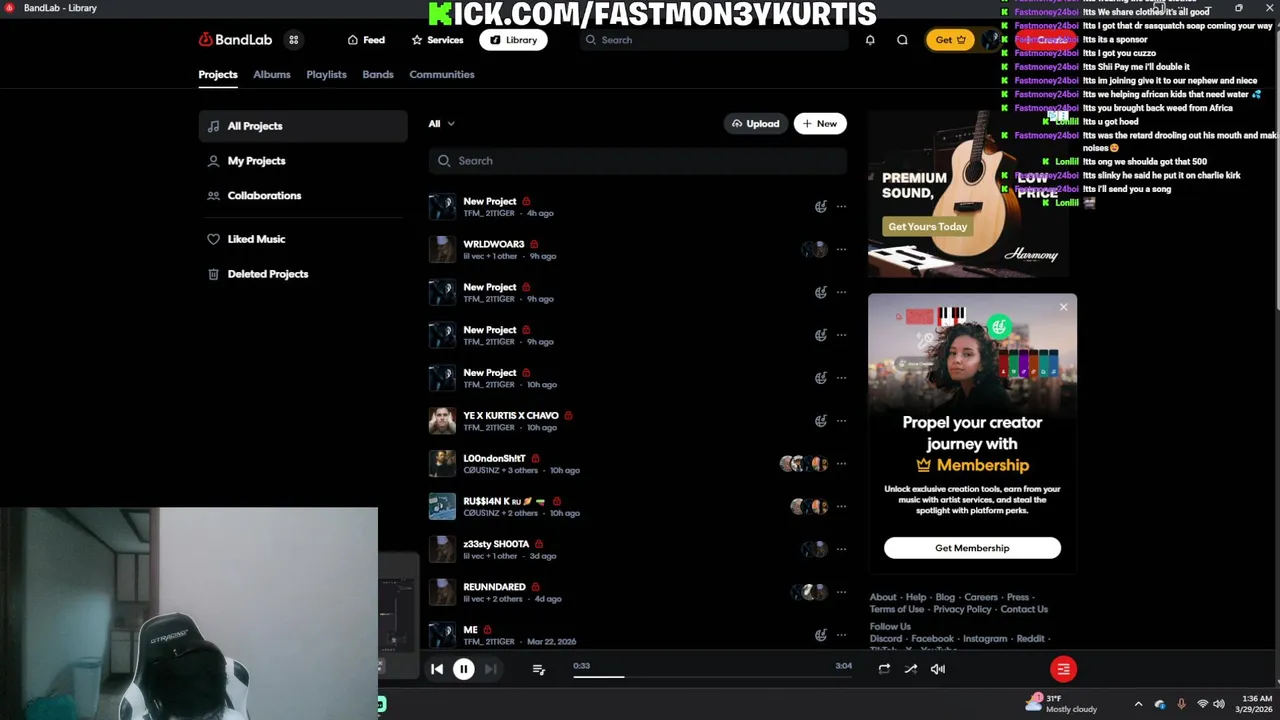Skip to next track in player
1280x720 pixels.
(490, 669)
